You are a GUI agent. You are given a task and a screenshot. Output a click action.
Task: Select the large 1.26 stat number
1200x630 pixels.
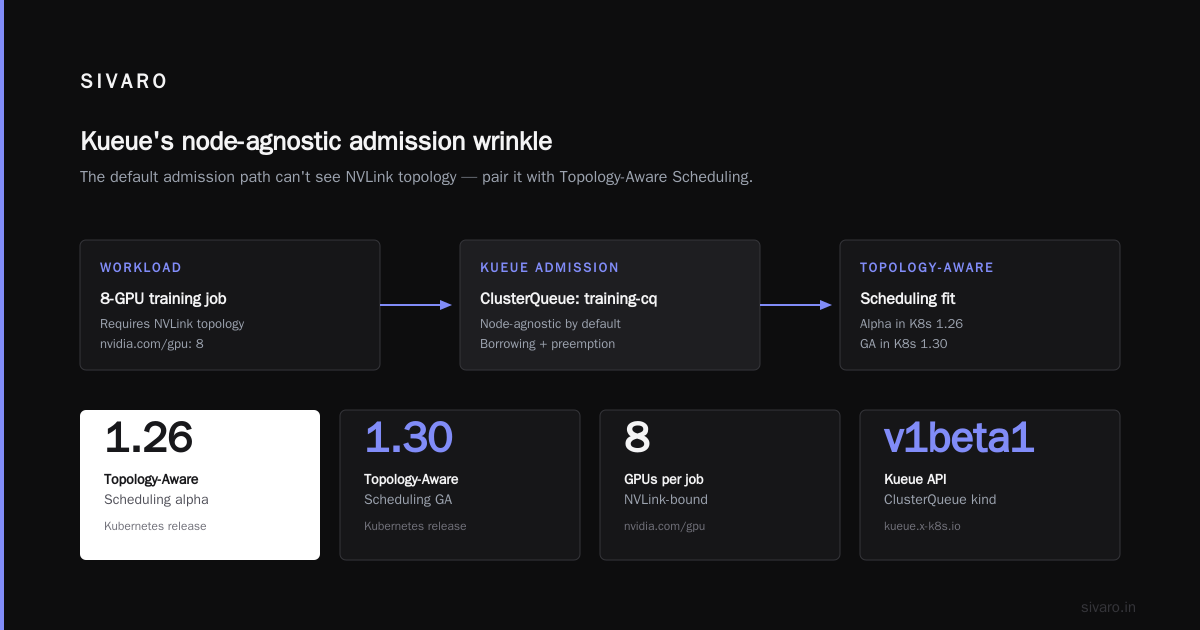point(148,438)
